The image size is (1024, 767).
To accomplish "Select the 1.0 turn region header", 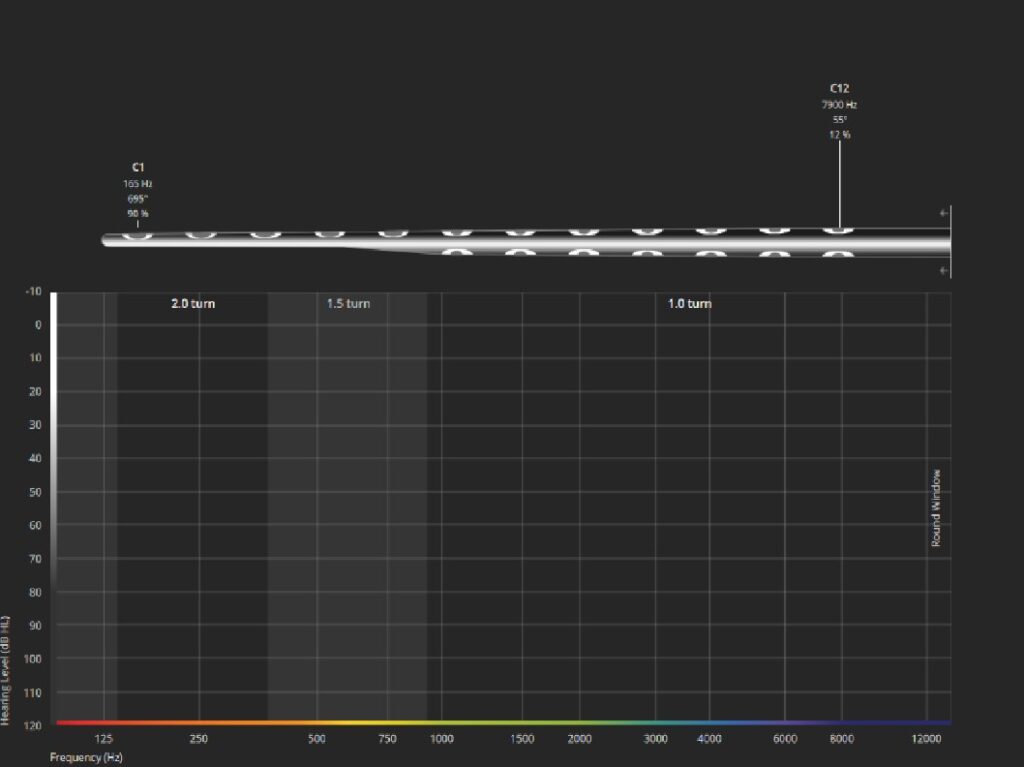I will pyautogui.click(x=689, y=303).
